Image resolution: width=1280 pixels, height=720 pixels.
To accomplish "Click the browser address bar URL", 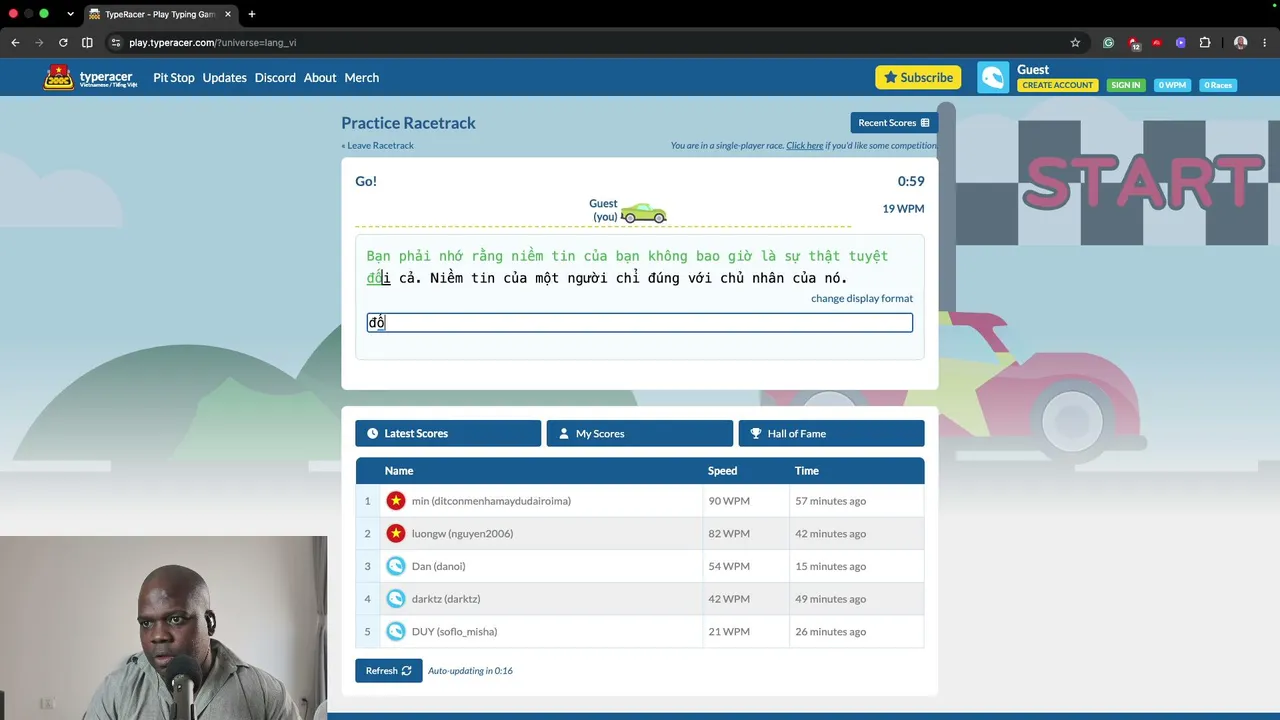I will (x=213, y=43).
